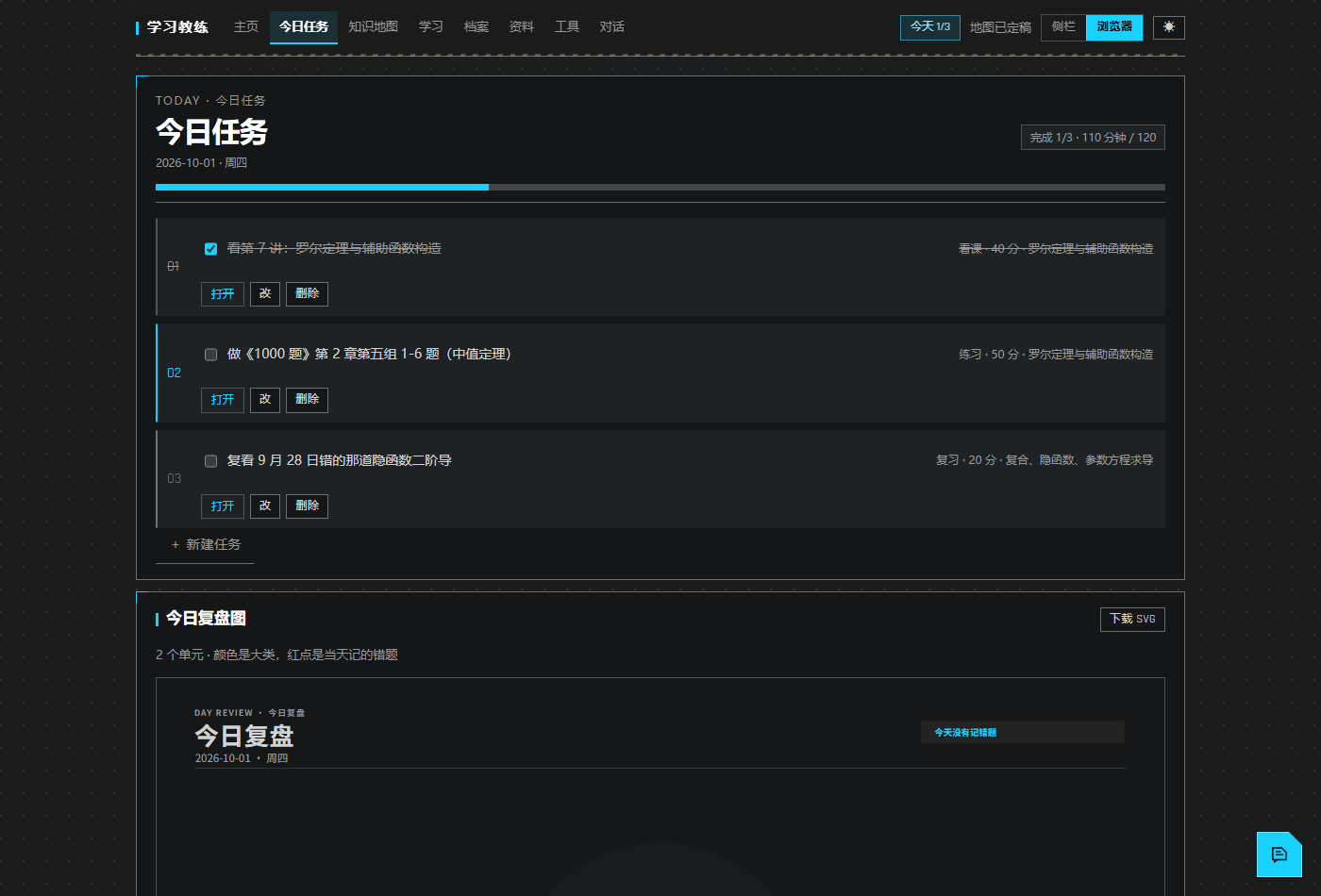Screen dimensions: 1321x896
Task: Click task title 复看 9 月 28 日错的那道隐函数二阶导
Action: pyautogui.click(x=340, y=461)
